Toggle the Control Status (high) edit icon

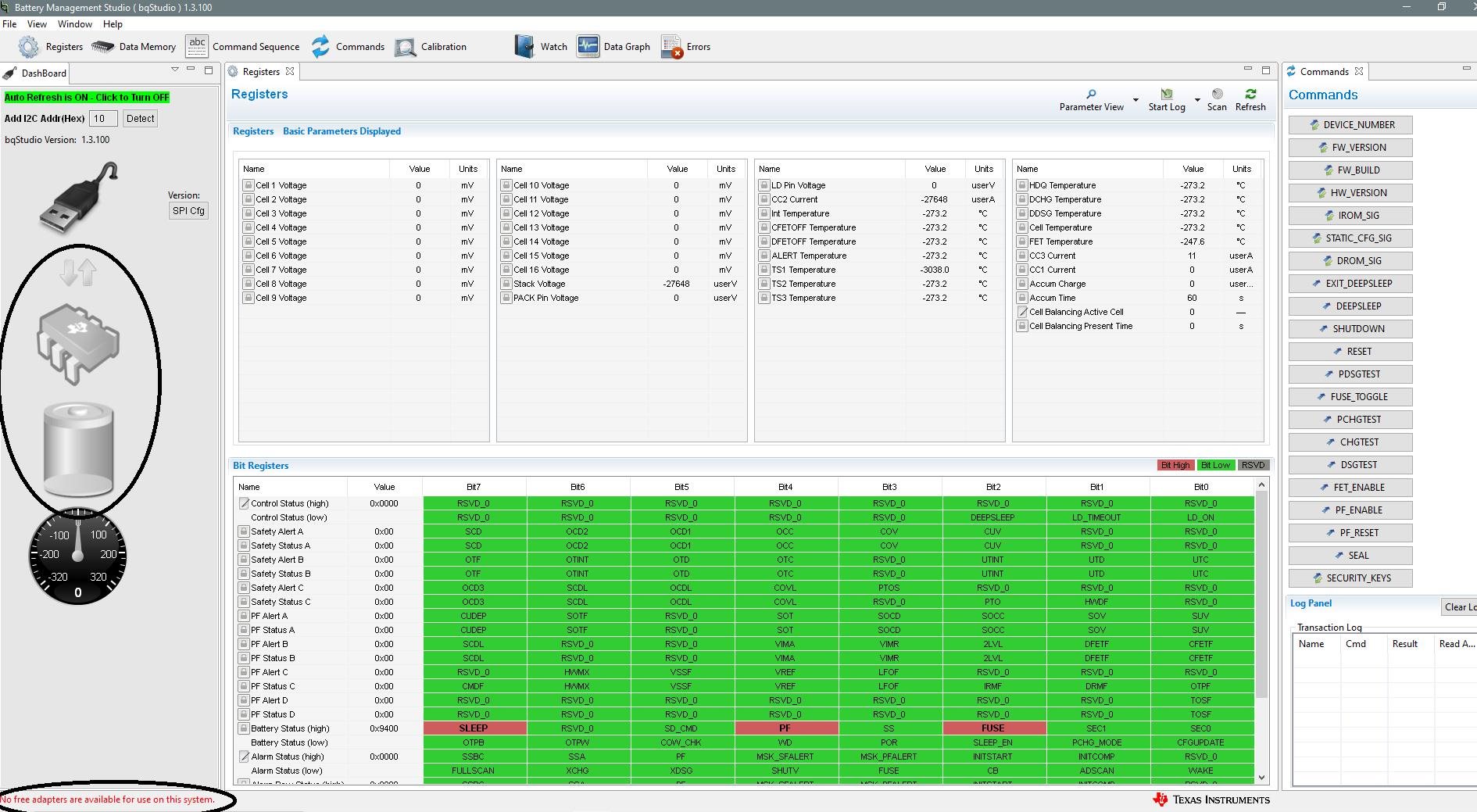(x=244, y=503)
